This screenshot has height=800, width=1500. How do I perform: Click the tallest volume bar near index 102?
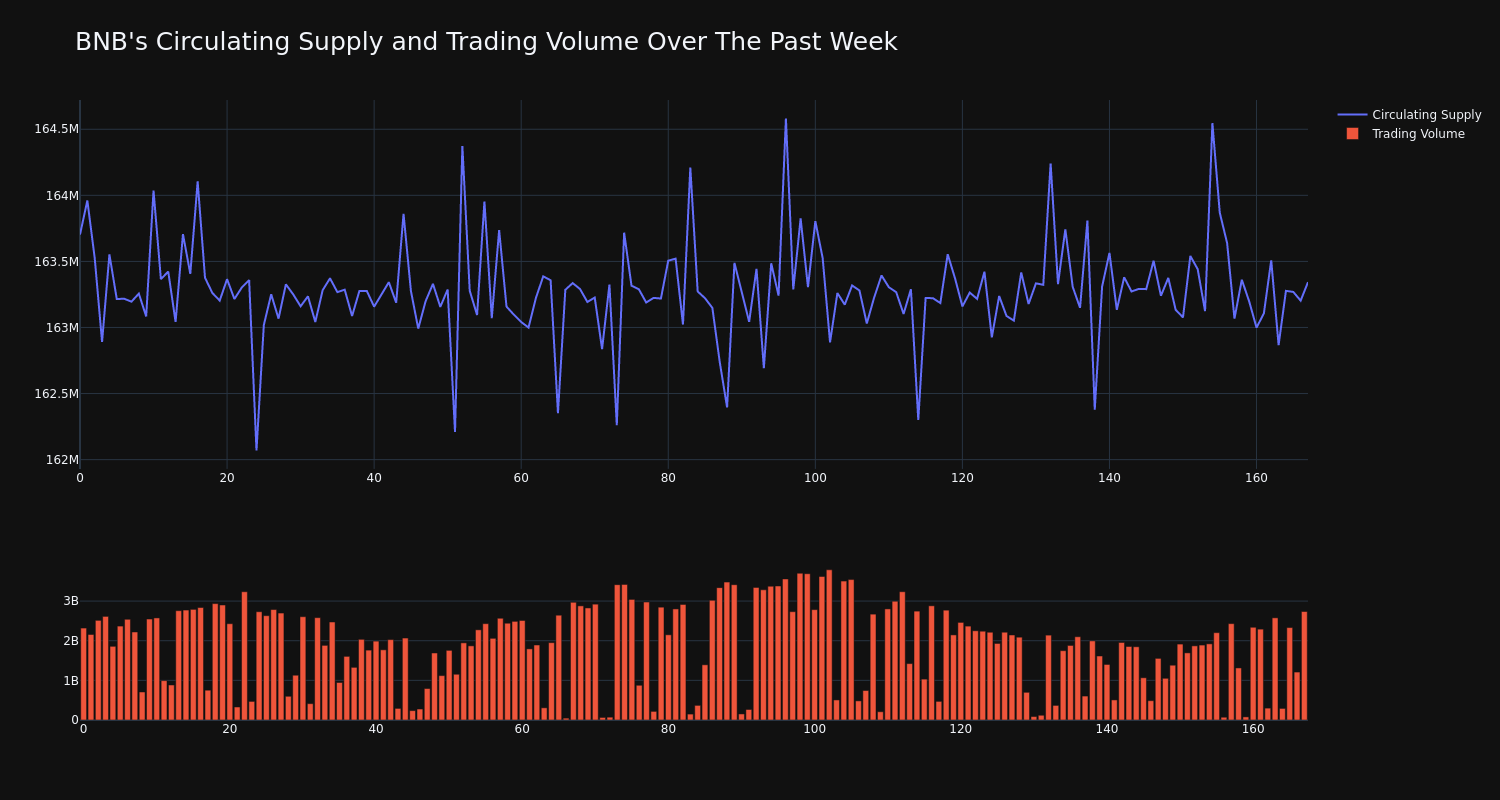click(x=829, y=645)
